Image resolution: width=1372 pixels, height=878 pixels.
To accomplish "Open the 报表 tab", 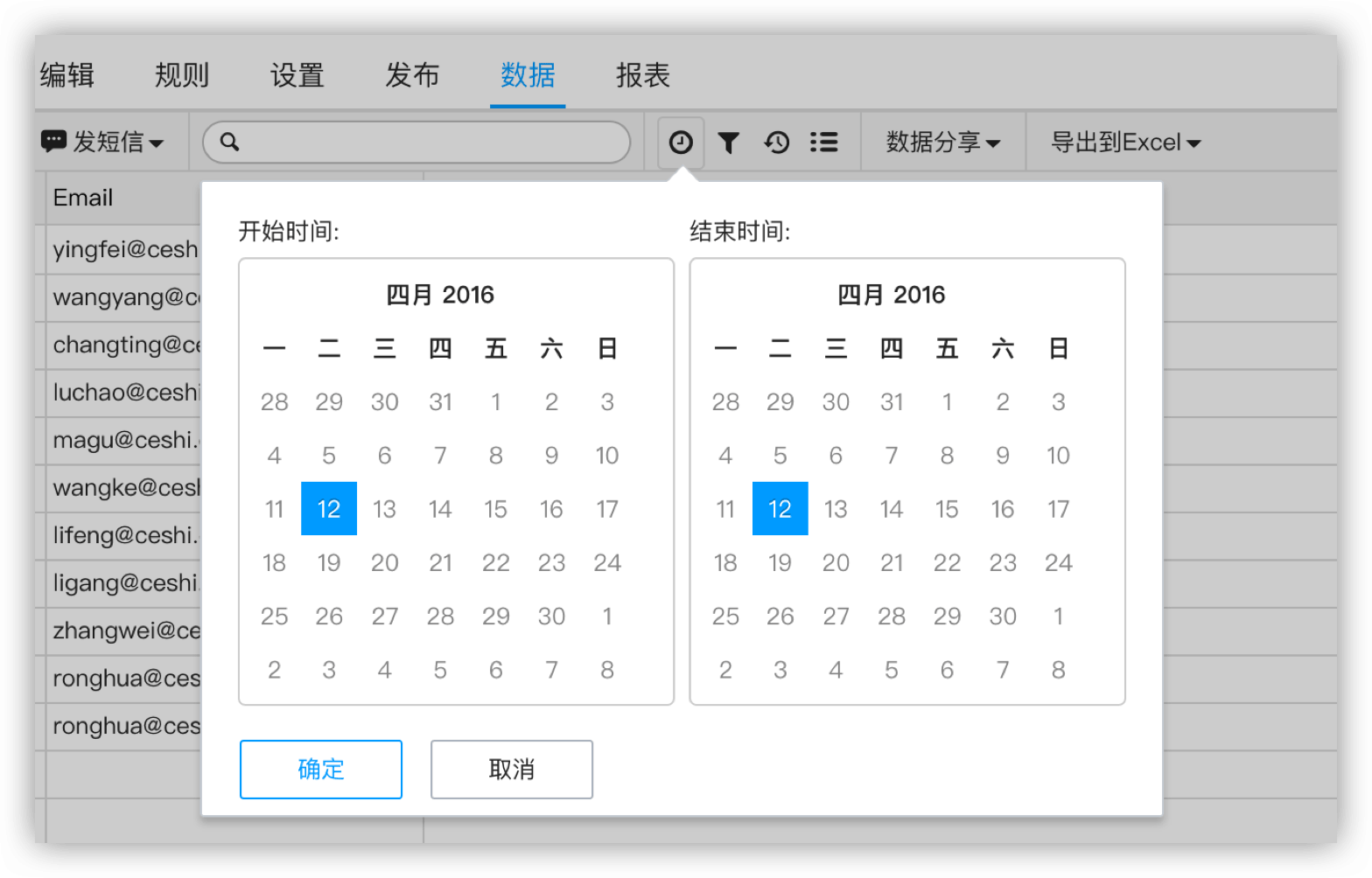I will [643, 75].
